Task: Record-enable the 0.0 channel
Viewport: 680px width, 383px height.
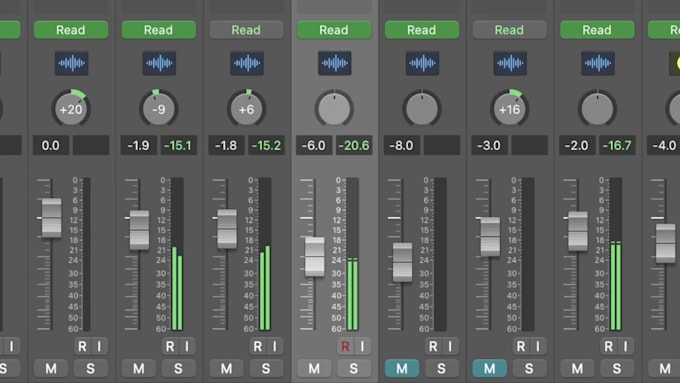Action: click(82, 346)
